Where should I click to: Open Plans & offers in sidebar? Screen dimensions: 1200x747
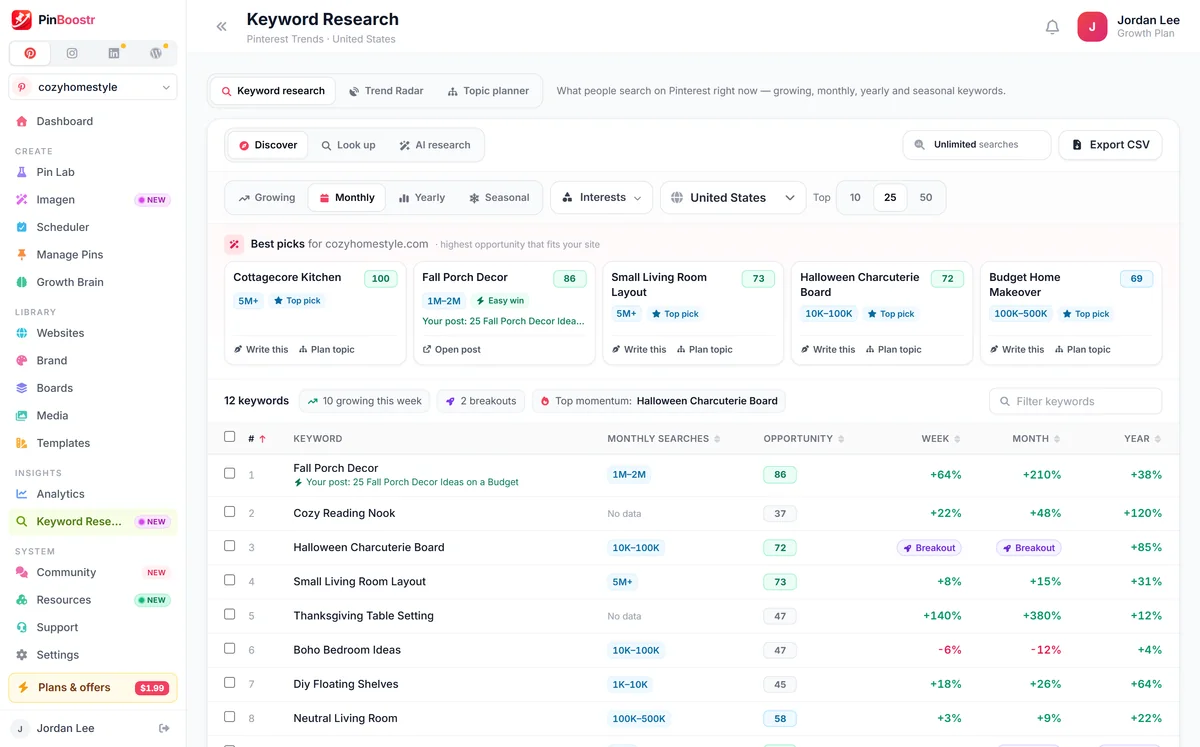[93, 687]
